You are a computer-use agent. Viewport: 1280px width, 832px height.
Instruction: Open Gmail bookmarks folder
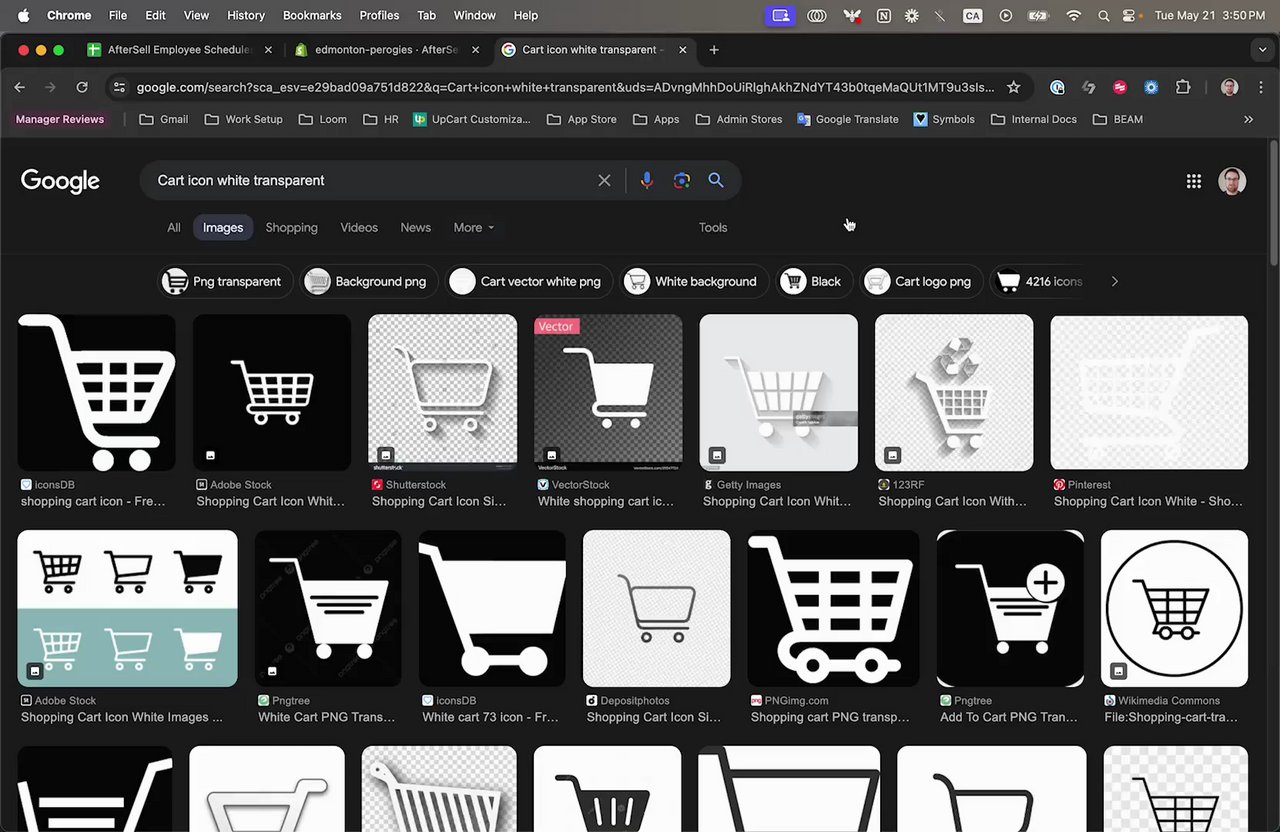pos(164,119)
